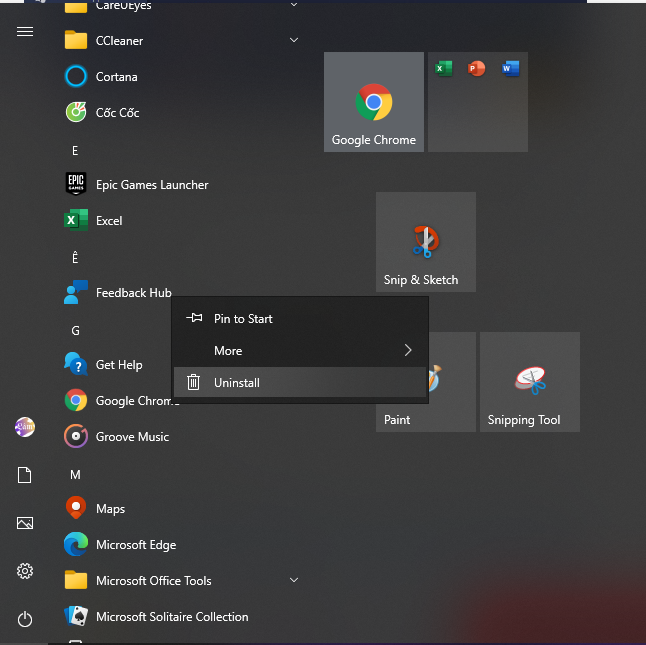Screen dimensions: 646x645
Task: Open Documents from the sidebar
Action: pyautogui.click(x=25, y=475)
